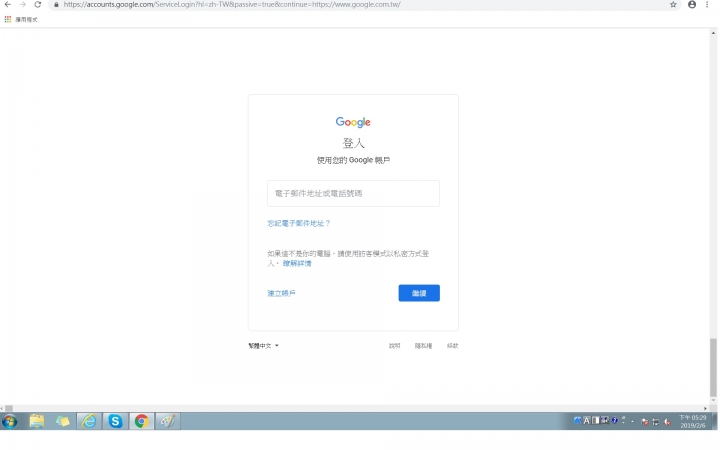The image size is (720, 450).
Task: Open the Paint taskbar icon
Action: [x=168, y=421]
